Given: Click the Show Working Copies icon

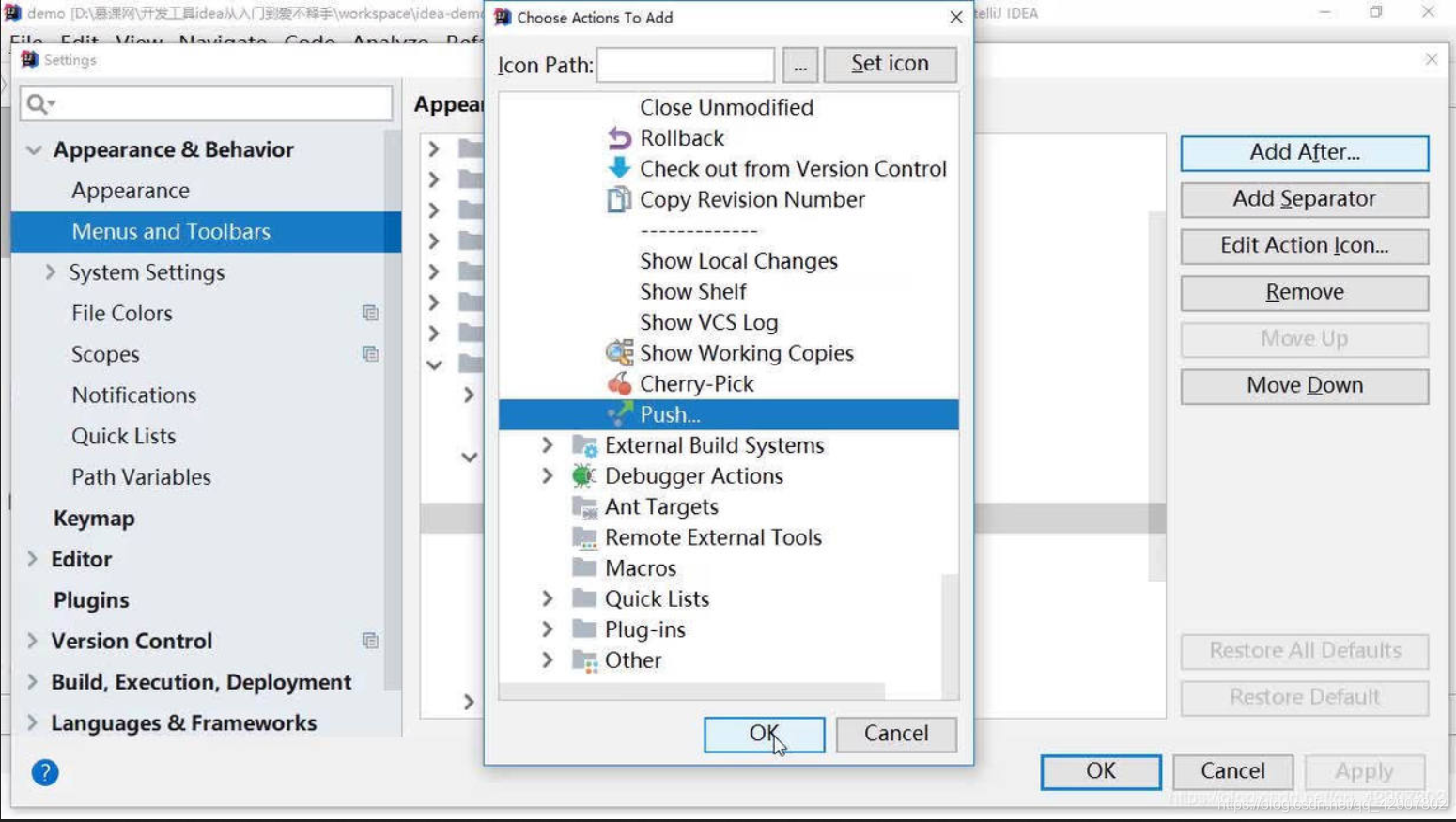Looking at the screenshot, I should 619,353.
